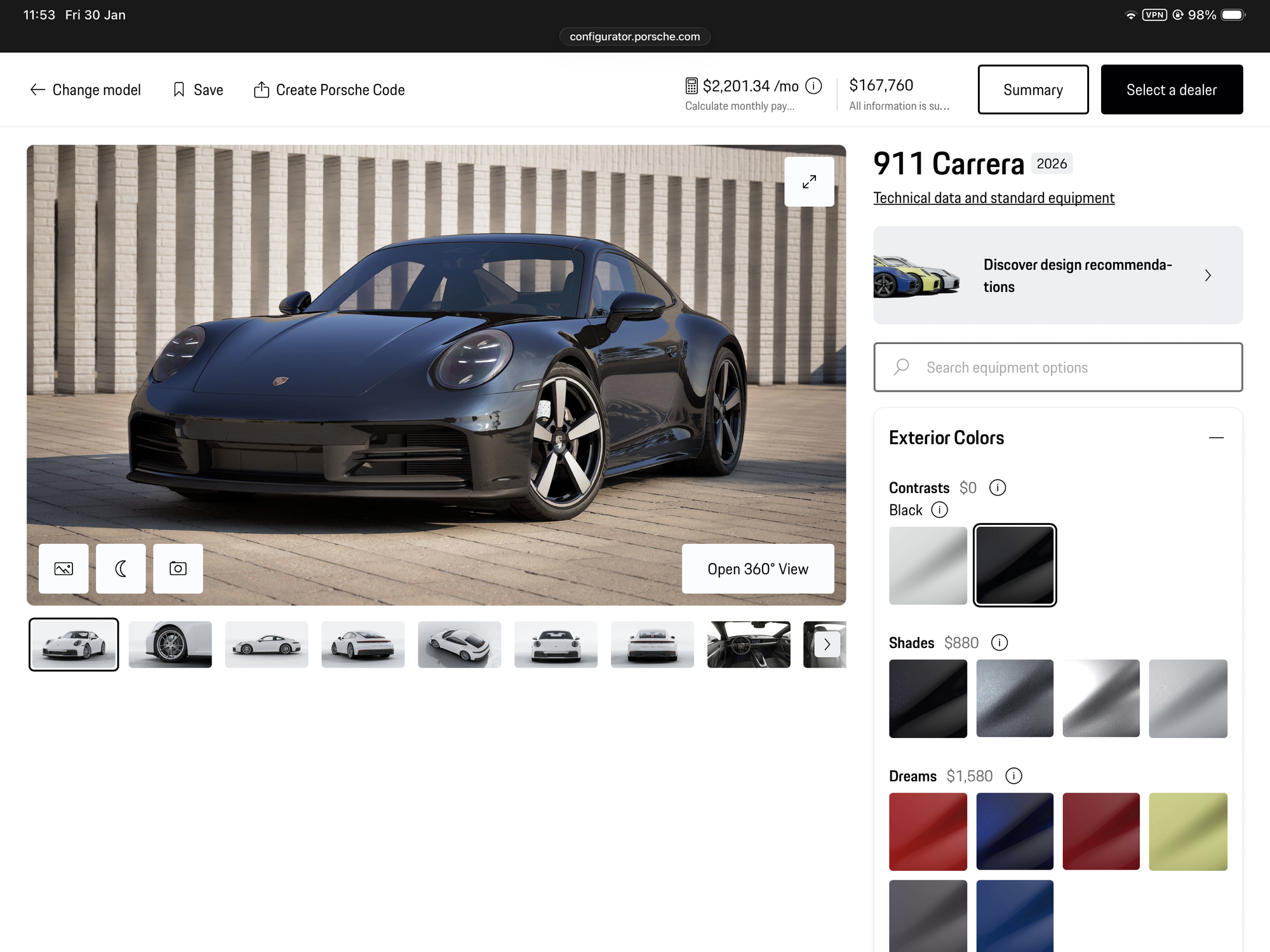Open the Summary button
The image size is (1270, 952).
pos(1033,89)
